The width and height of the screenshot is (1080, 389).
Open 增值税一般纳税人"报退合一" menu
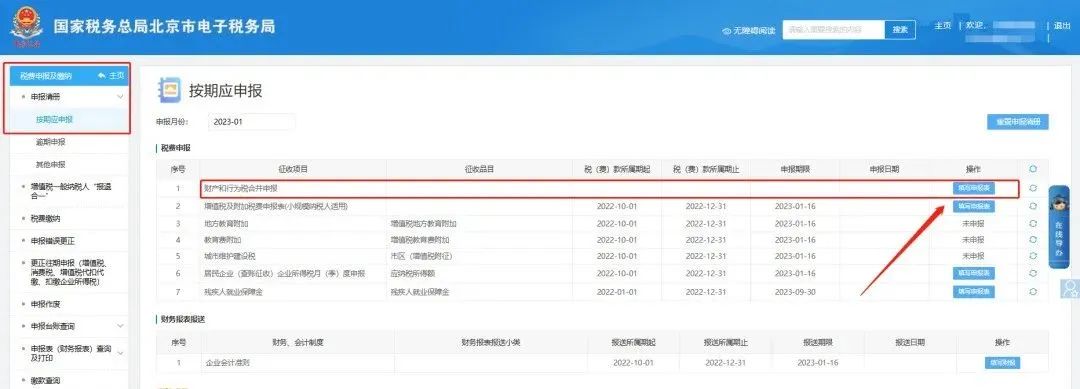(70, 191)
